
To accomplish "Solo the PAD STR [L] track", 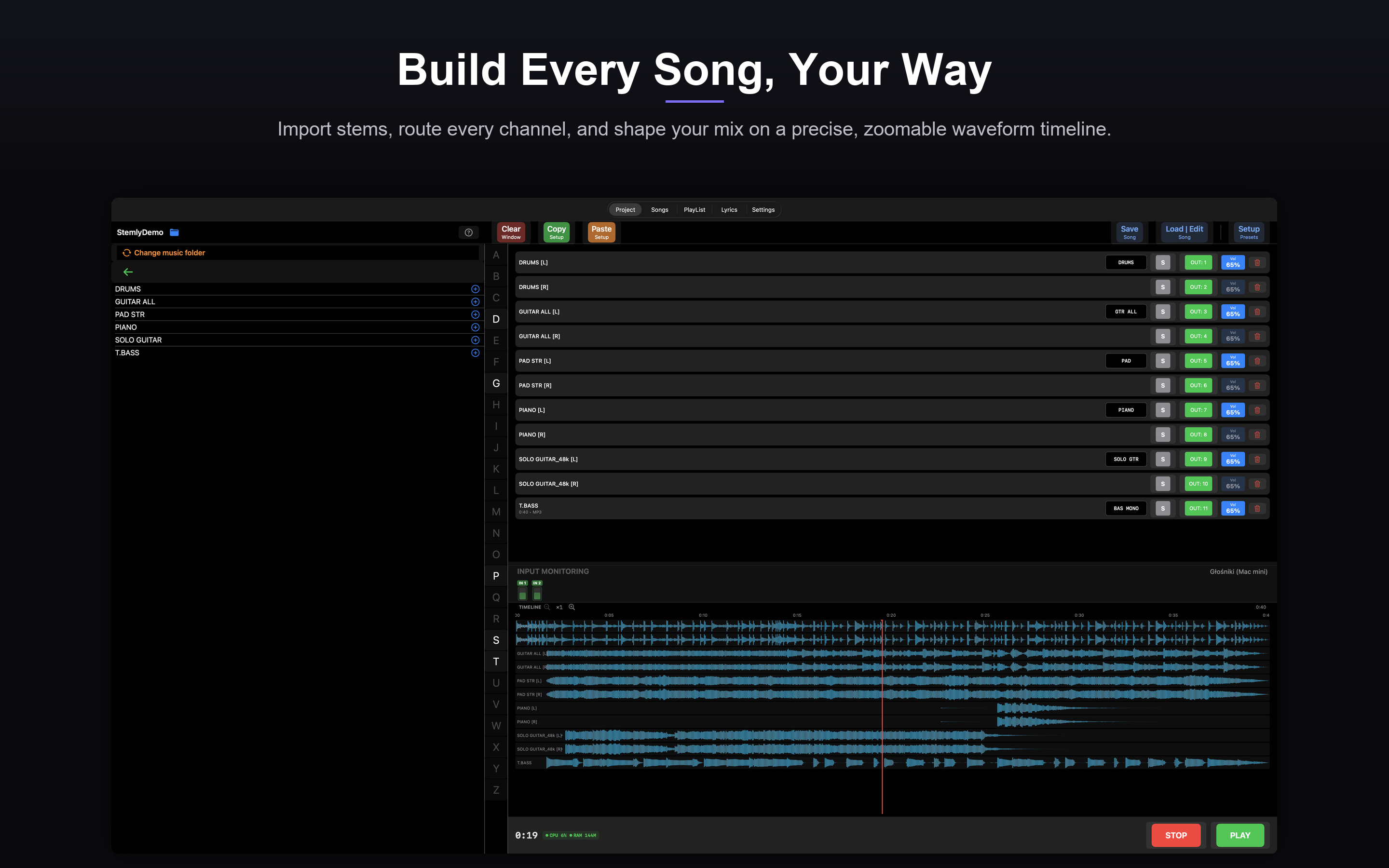I will point(1163,361).
